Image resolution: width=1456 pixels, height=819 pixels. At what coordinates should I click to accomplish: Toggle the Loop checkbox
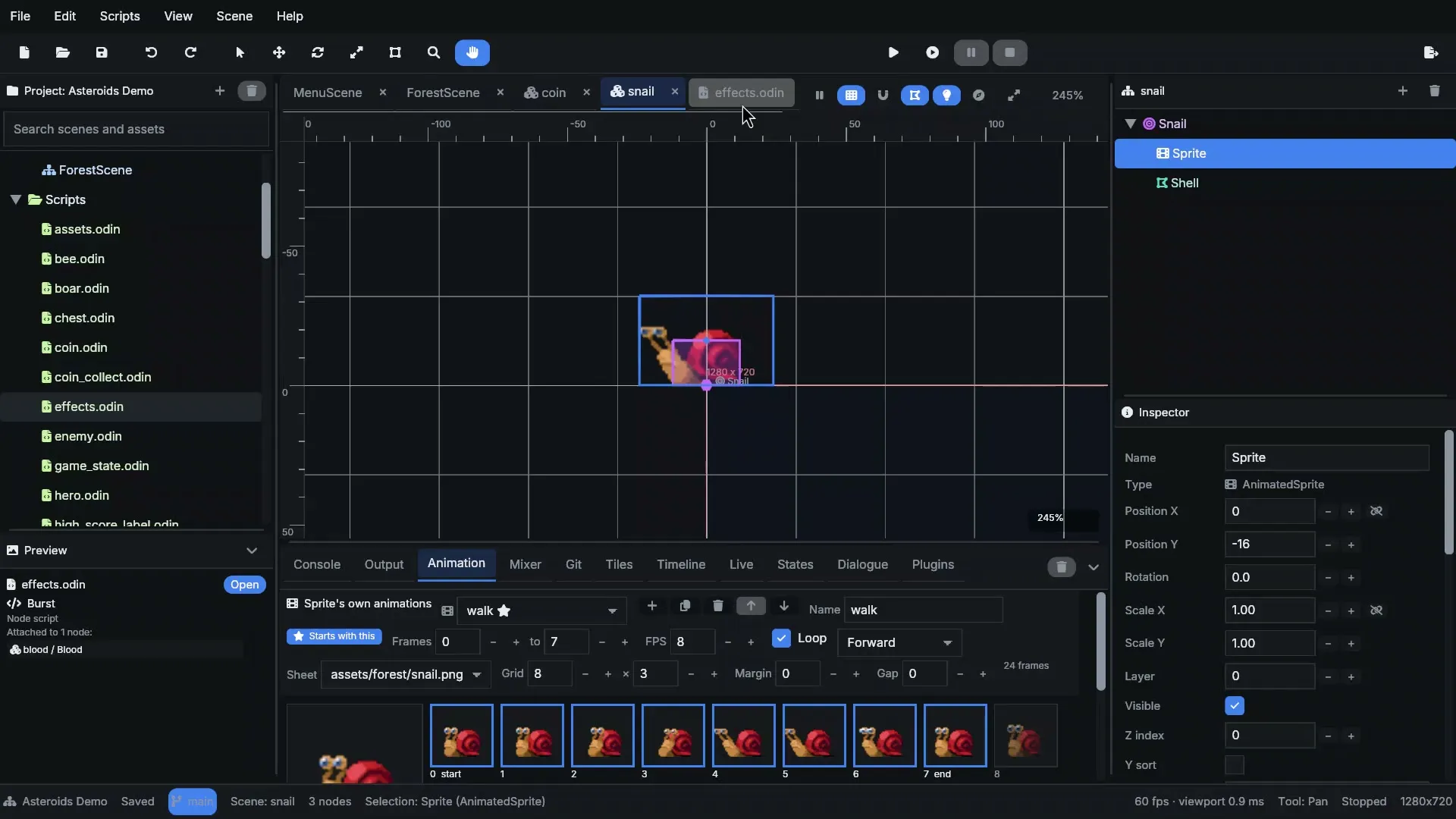point(781,639)
